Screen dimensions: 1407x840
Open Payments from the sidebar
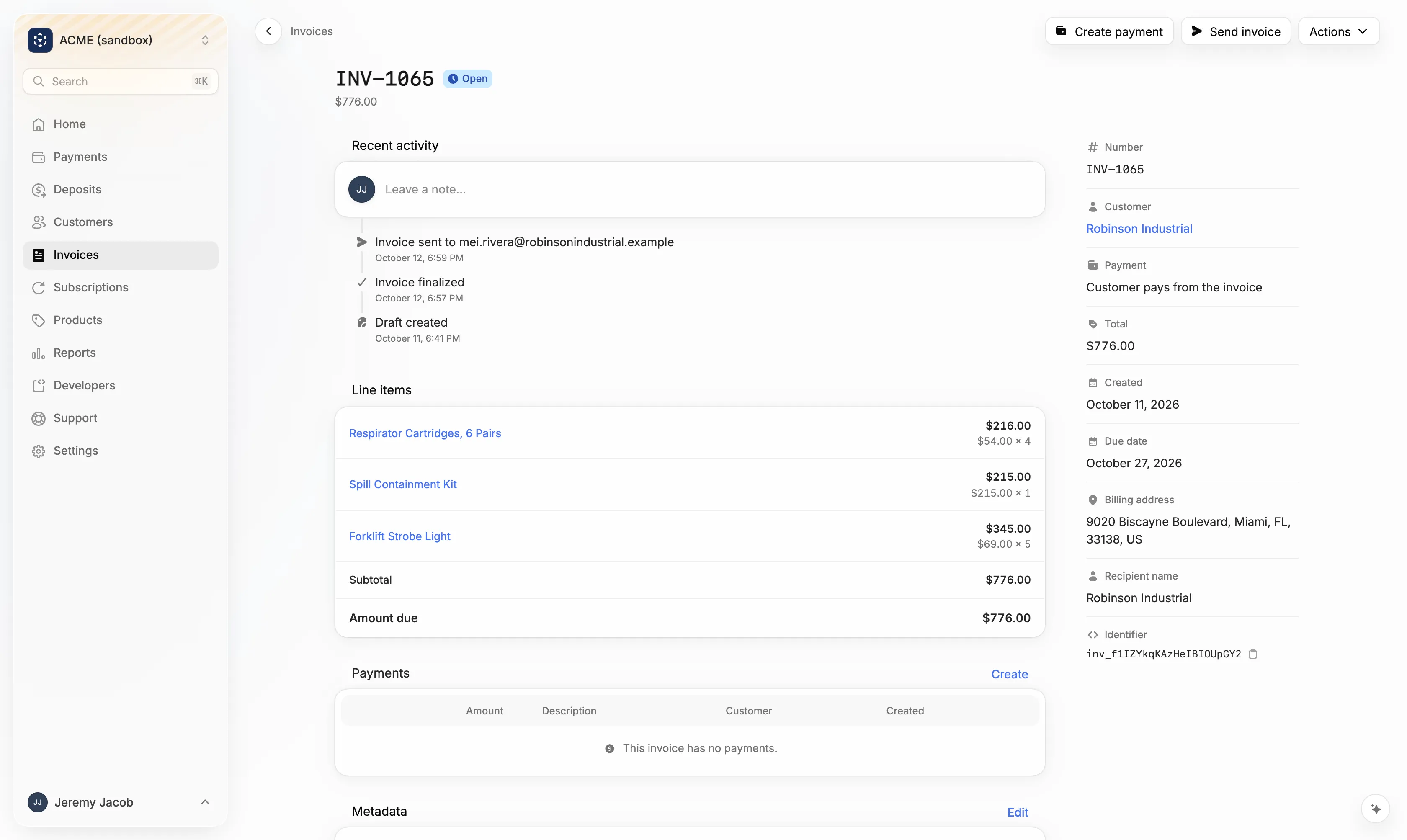pos(120,157)
